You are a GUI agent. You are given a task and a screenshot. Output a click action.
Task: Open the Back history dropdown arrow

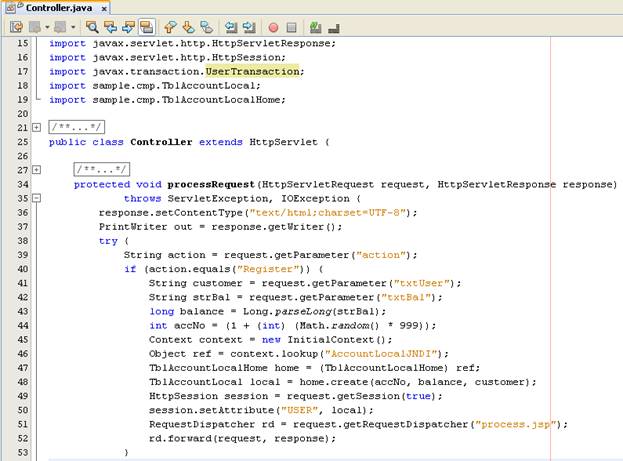47,27
